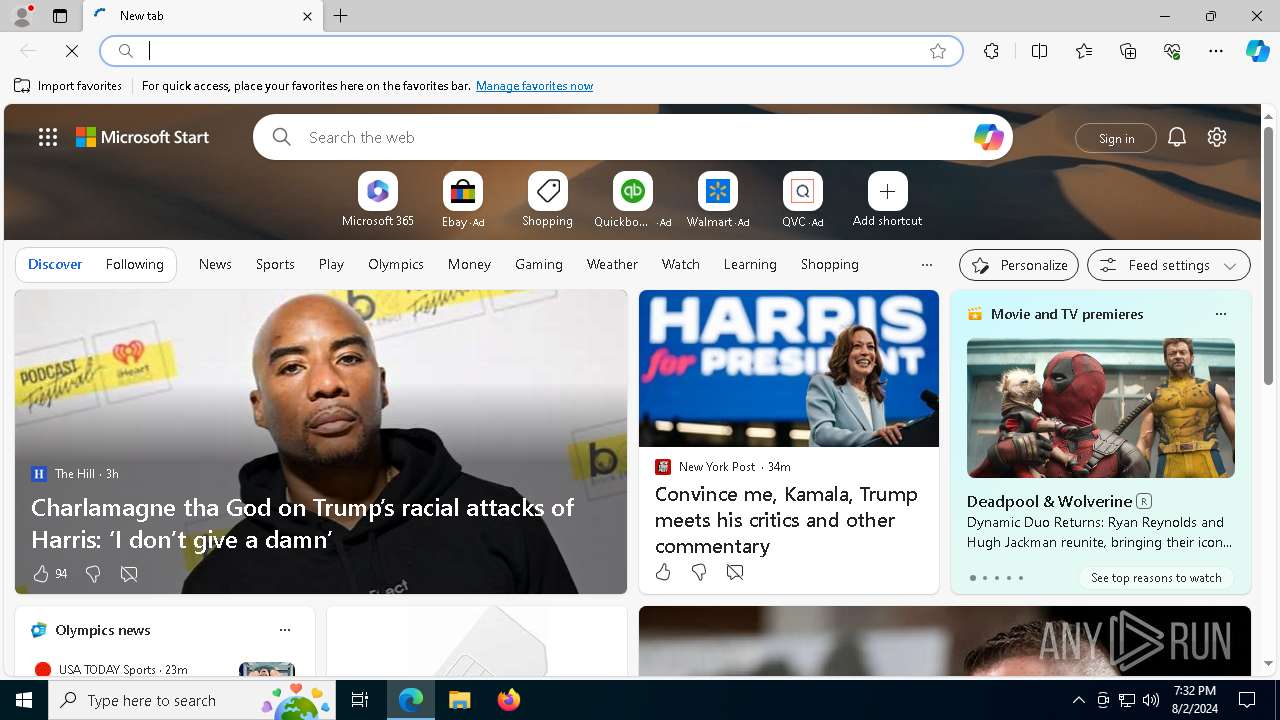Open the Money feed tab
The height and width of the screenshot is (720, 1280).
coord(469,264)
